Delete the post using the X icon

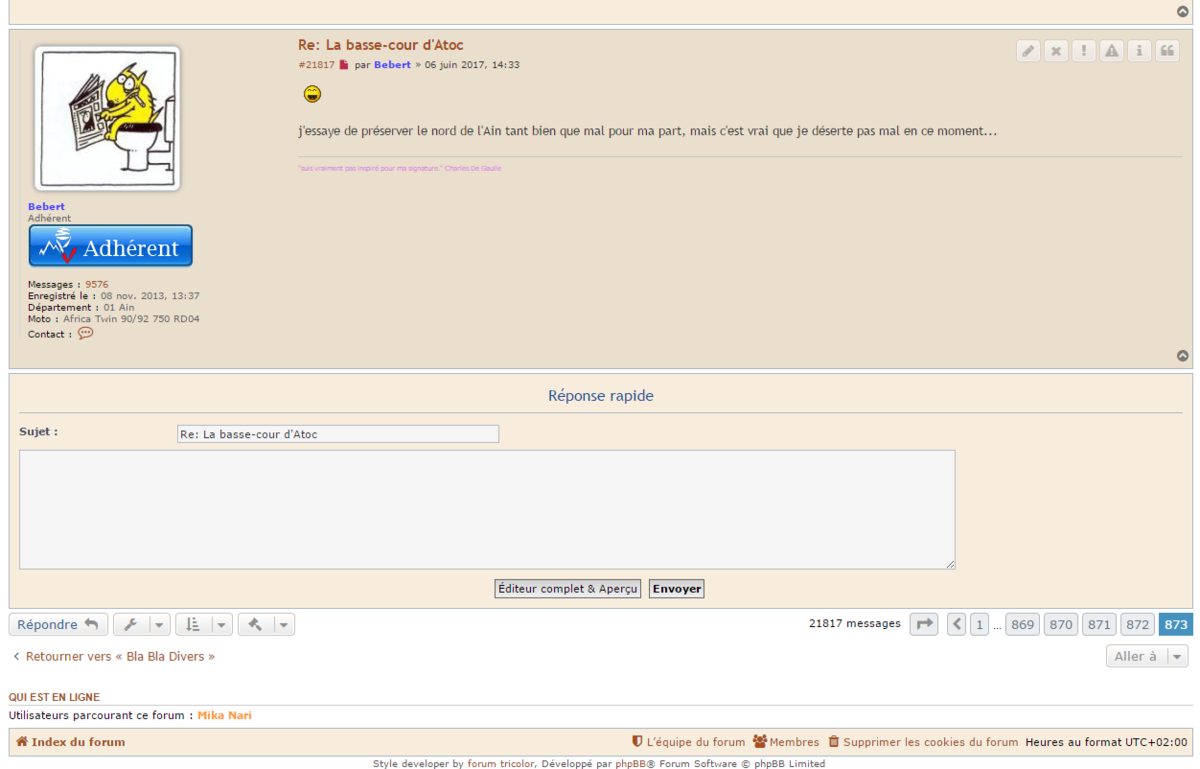(1056, 50)
